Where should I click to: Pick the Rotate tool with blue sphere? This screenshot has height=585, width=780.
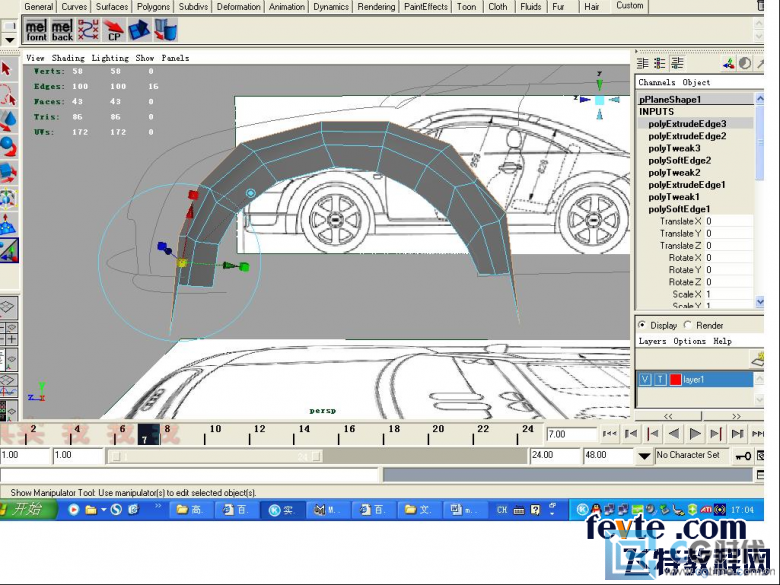click(7, 147)
